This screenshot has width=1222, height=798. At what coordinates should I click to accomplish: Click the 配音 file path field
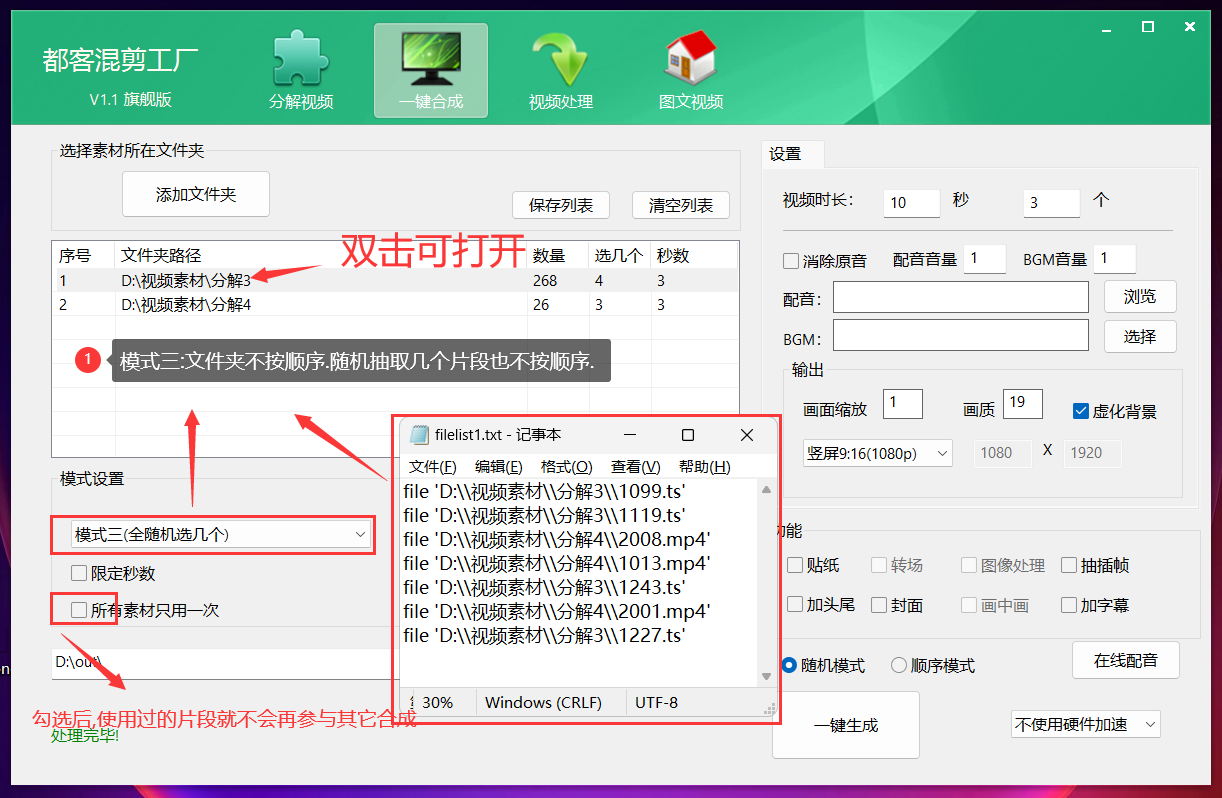coord(961,297)
